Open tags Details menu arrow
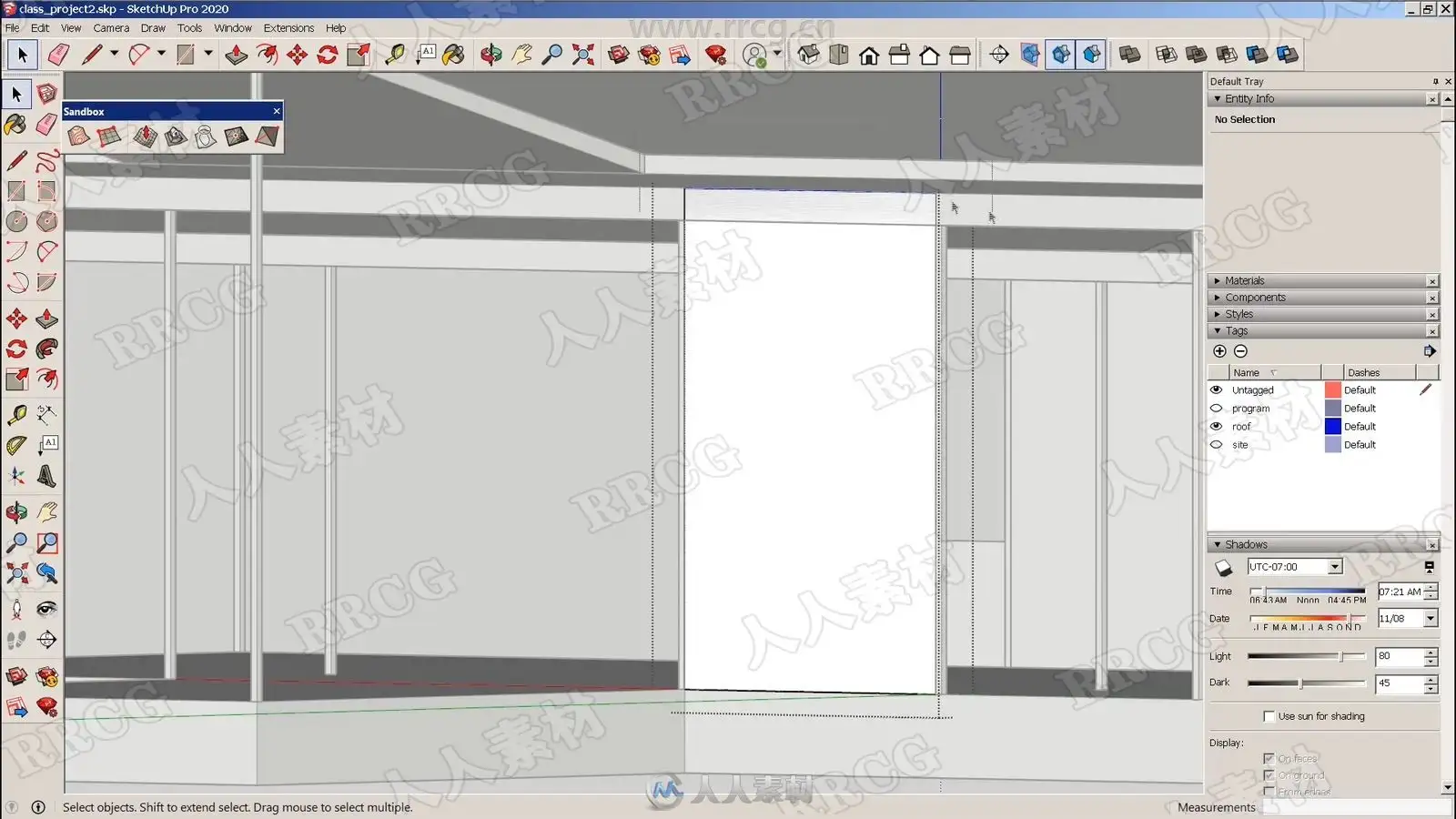 point(1430,351)
